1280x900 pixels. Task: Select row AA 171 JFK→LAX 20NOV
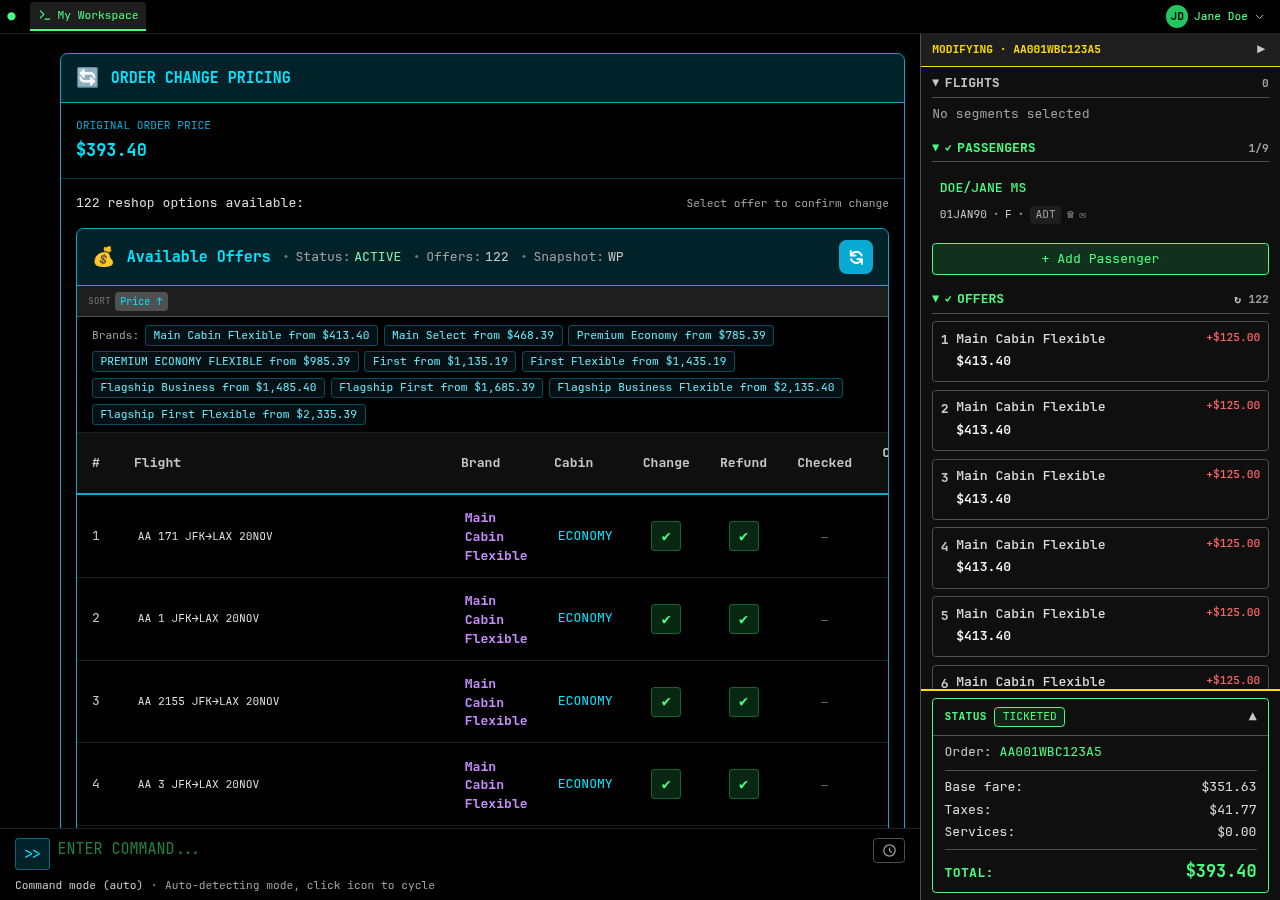[x=482, y=536]
